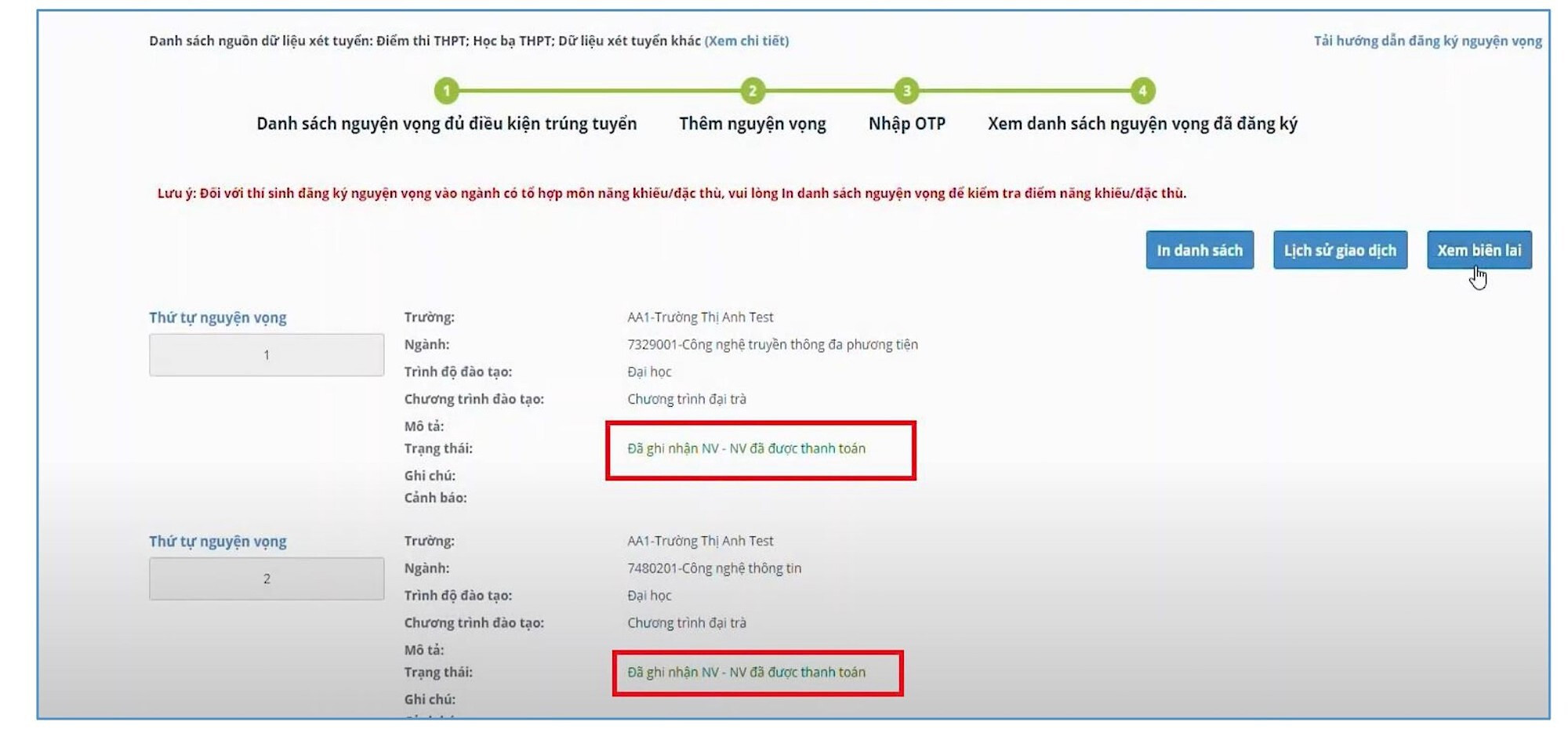The height and width of the screenshot is (740, 1568).
Task: Focus the priority order field showing 1
Action: (x=267, y=355)
